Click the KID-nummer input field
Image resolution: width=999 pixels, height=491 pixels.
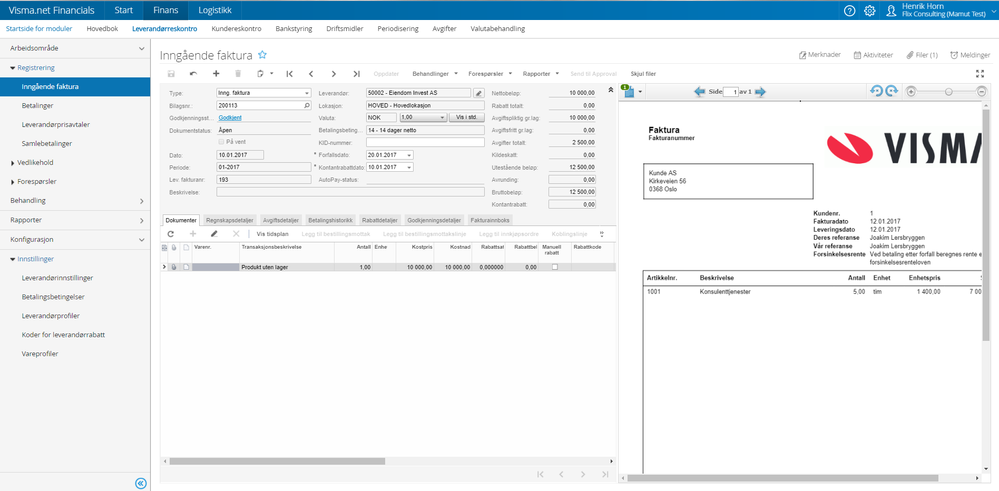click(425, 142)
